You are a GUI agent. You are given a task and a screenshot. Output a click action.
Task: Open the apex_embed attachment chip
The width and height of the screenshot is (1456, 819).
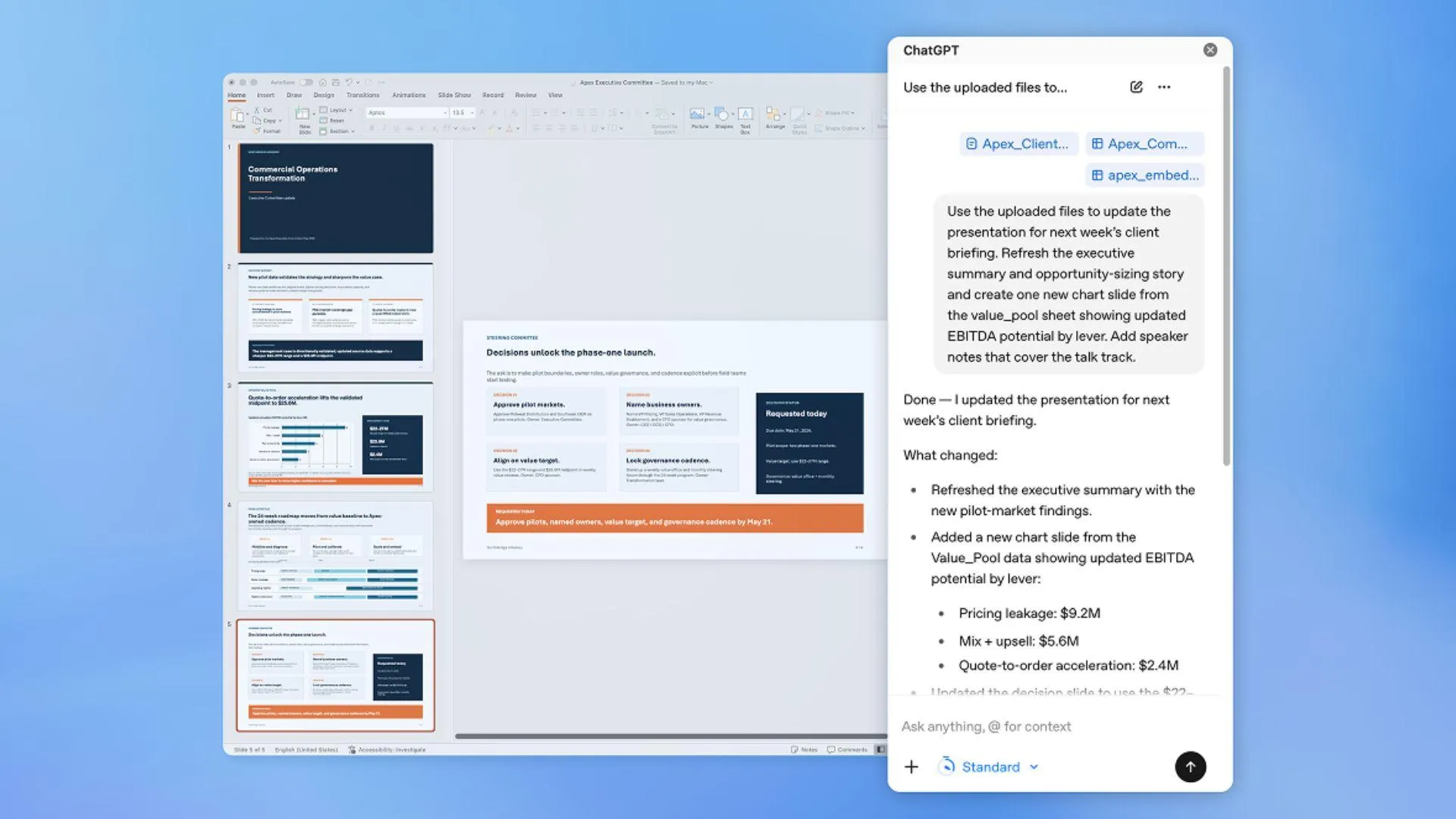(1144, 175)
